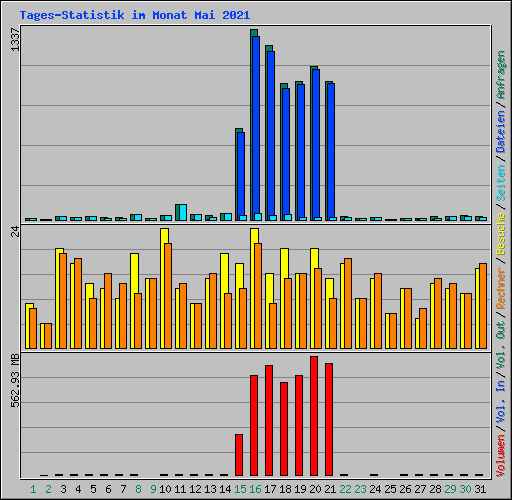Viewport: 512px width, 500px height.
Task: Select the red volume bar for day 15
Action: pyautogui.click(x=239, y=455)
